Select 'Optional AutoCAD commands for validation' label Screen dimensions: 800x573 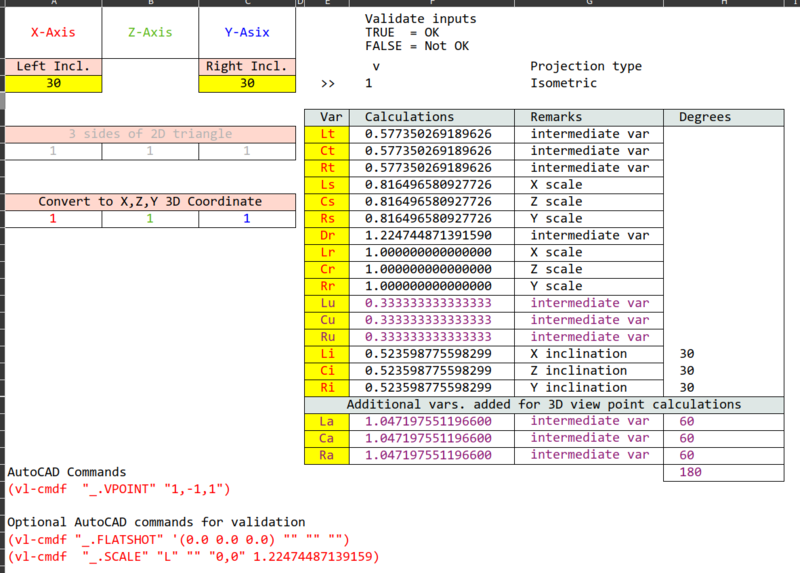(x=156, y=522)
